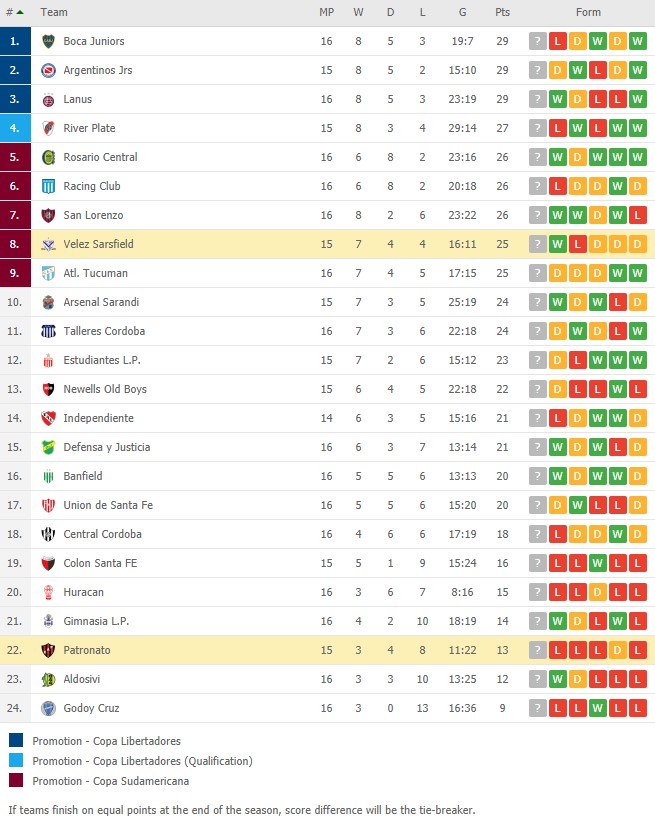Click the Racing Club crest icon
The width and height of the screenshot is (655, 821).
[48, 186]
